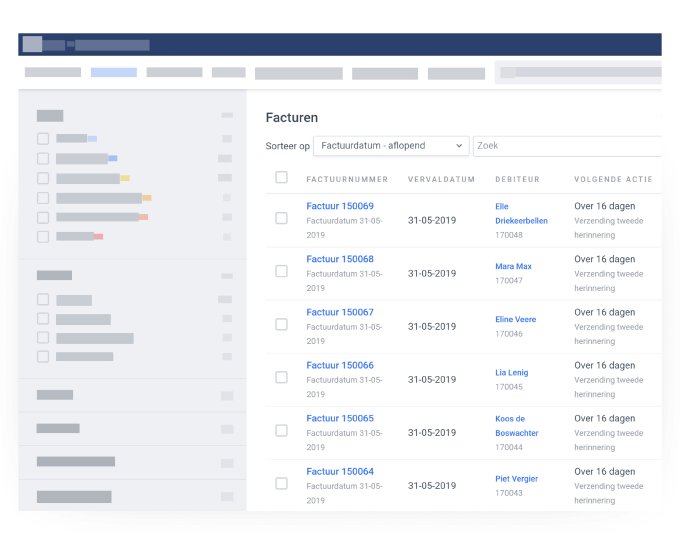This screenshot has height=540, width=680.
Task: View invoice Factuur 150066
Action: coord(340,365)
